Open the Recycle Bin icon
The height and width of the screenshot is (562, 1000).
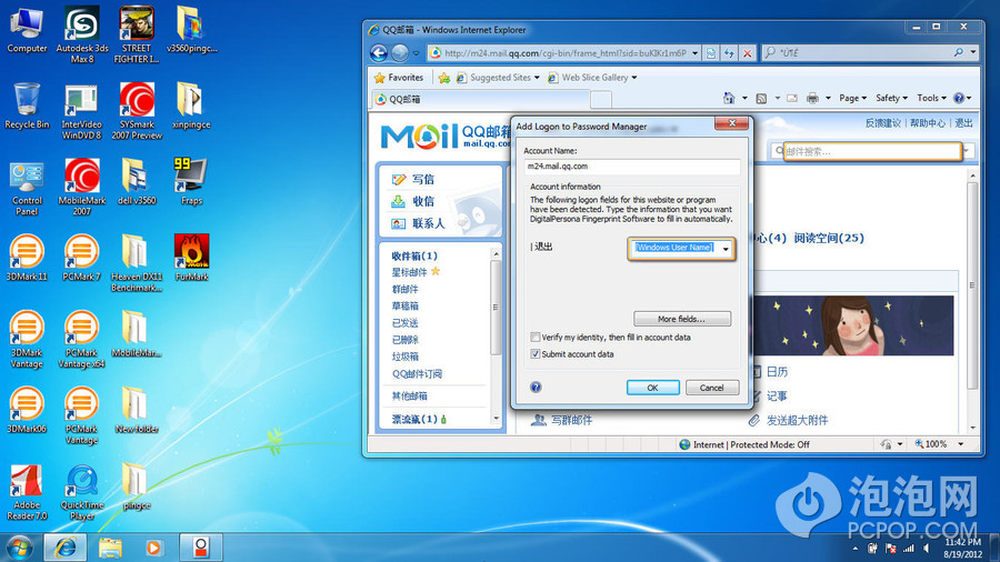coord(27,106)
